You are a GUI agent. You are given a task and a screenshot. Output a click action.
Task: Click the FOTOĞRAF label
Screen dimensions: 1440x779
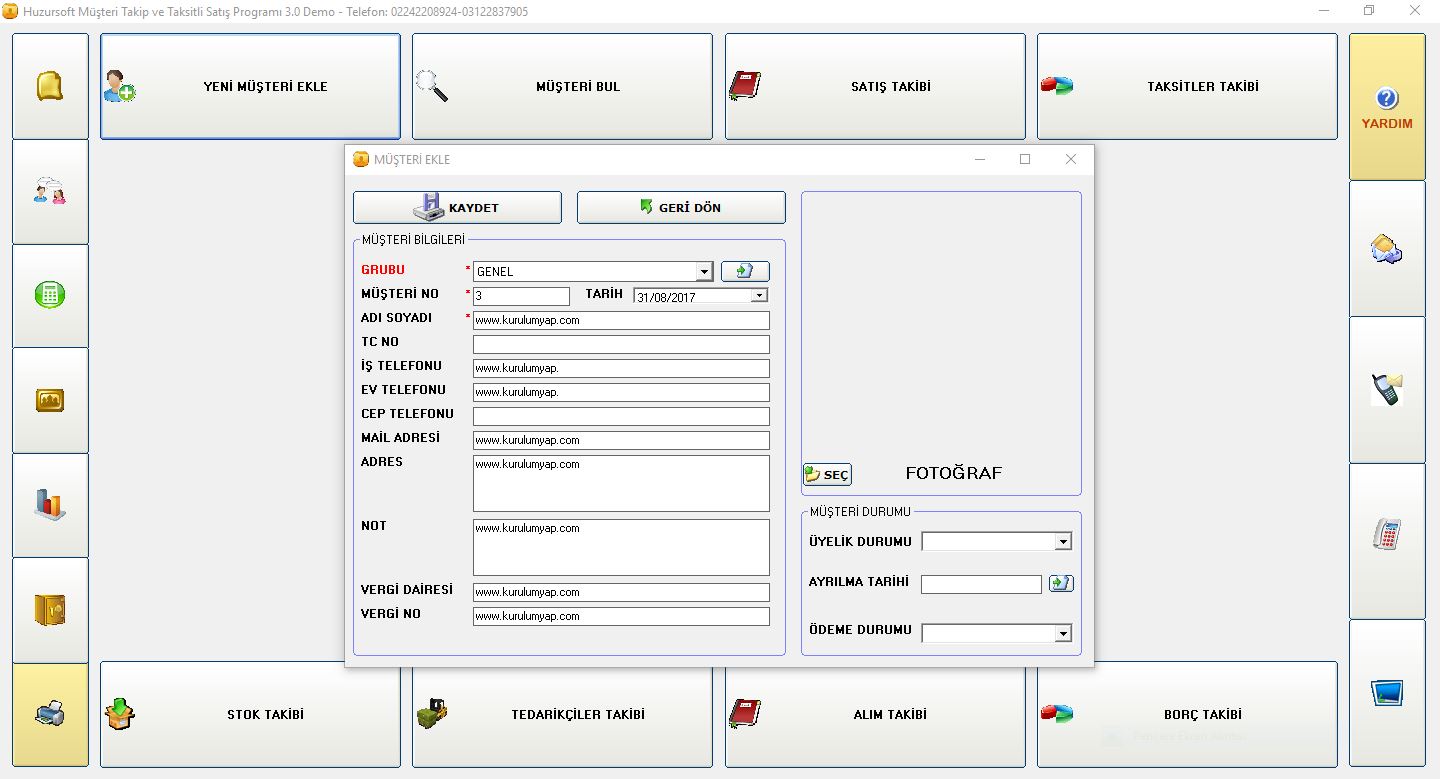pos(953,474)
